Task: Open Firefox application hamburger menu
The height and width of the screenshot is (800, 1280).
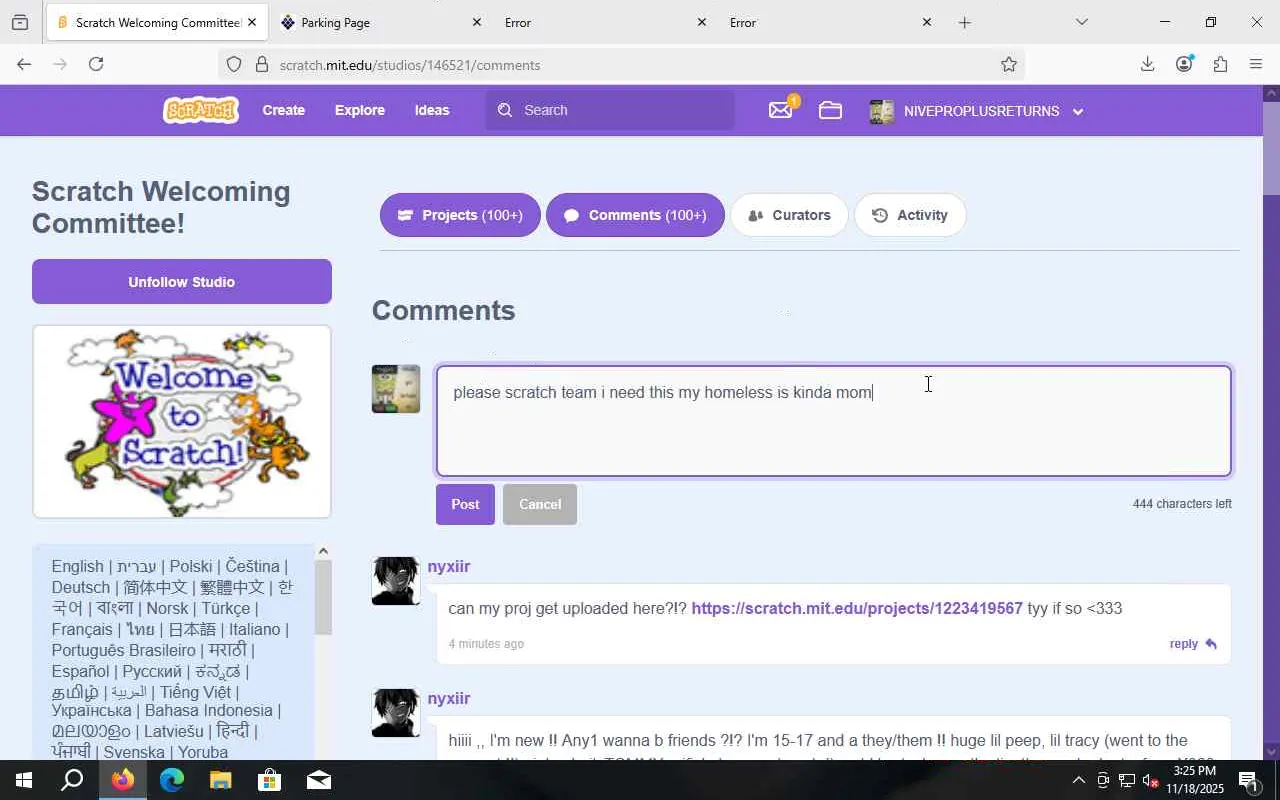Action: pyautogui.click(x=1256, y=64)
